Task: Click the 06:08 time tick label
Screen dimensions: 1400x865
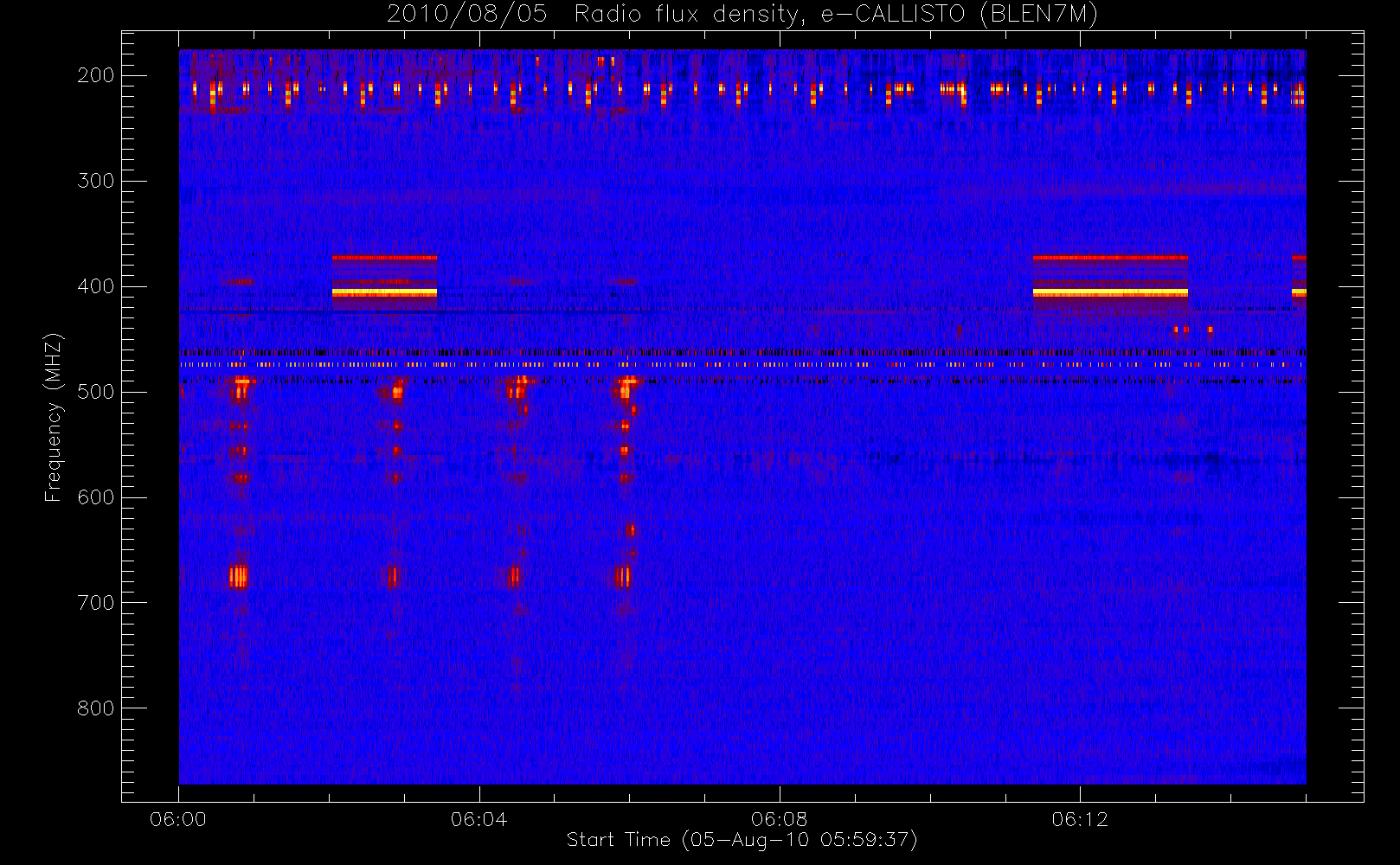Action: coord(779,819)
